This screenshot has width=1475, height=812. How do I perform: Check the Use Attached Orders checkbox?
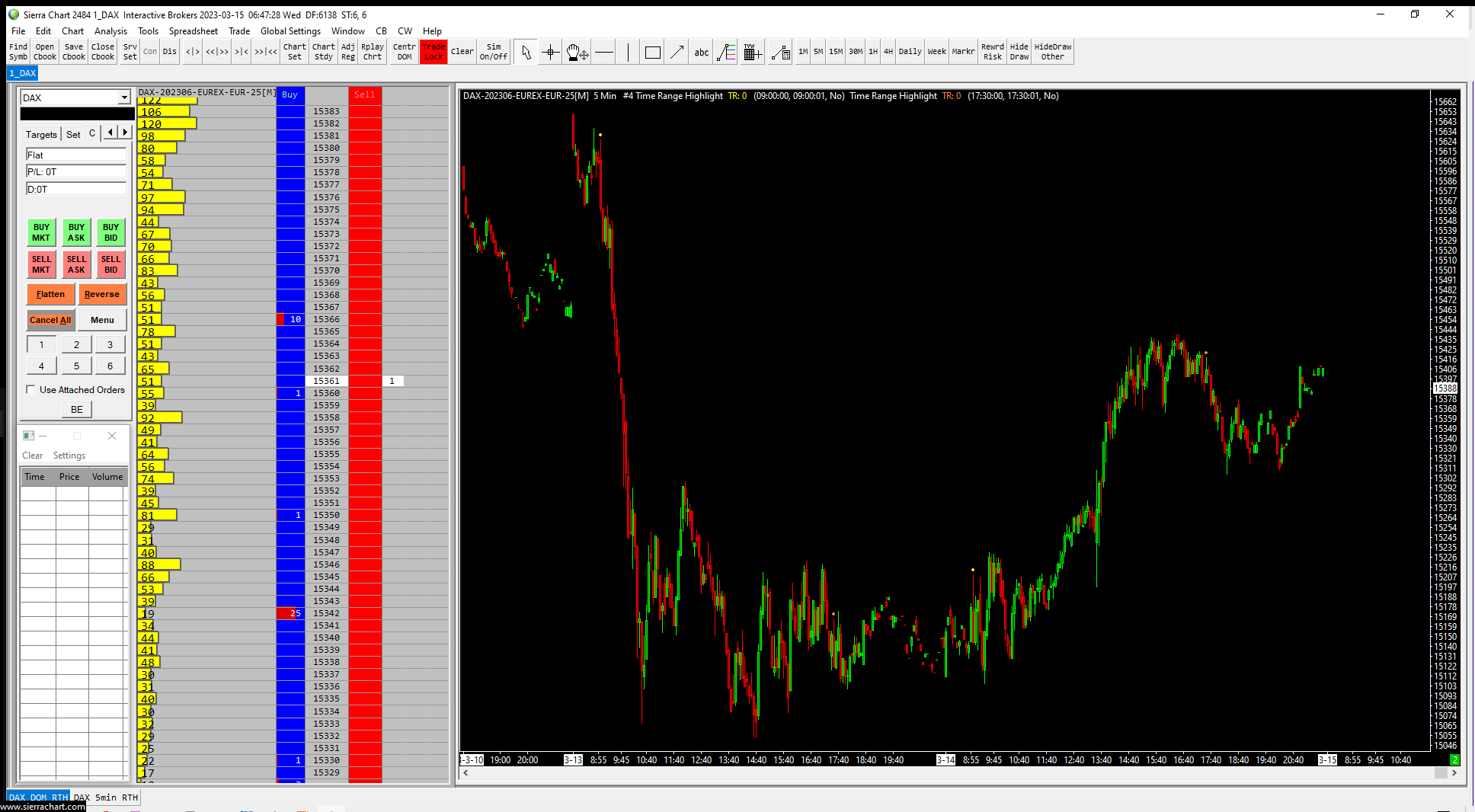pyautogui.click(x=31, y=390)
